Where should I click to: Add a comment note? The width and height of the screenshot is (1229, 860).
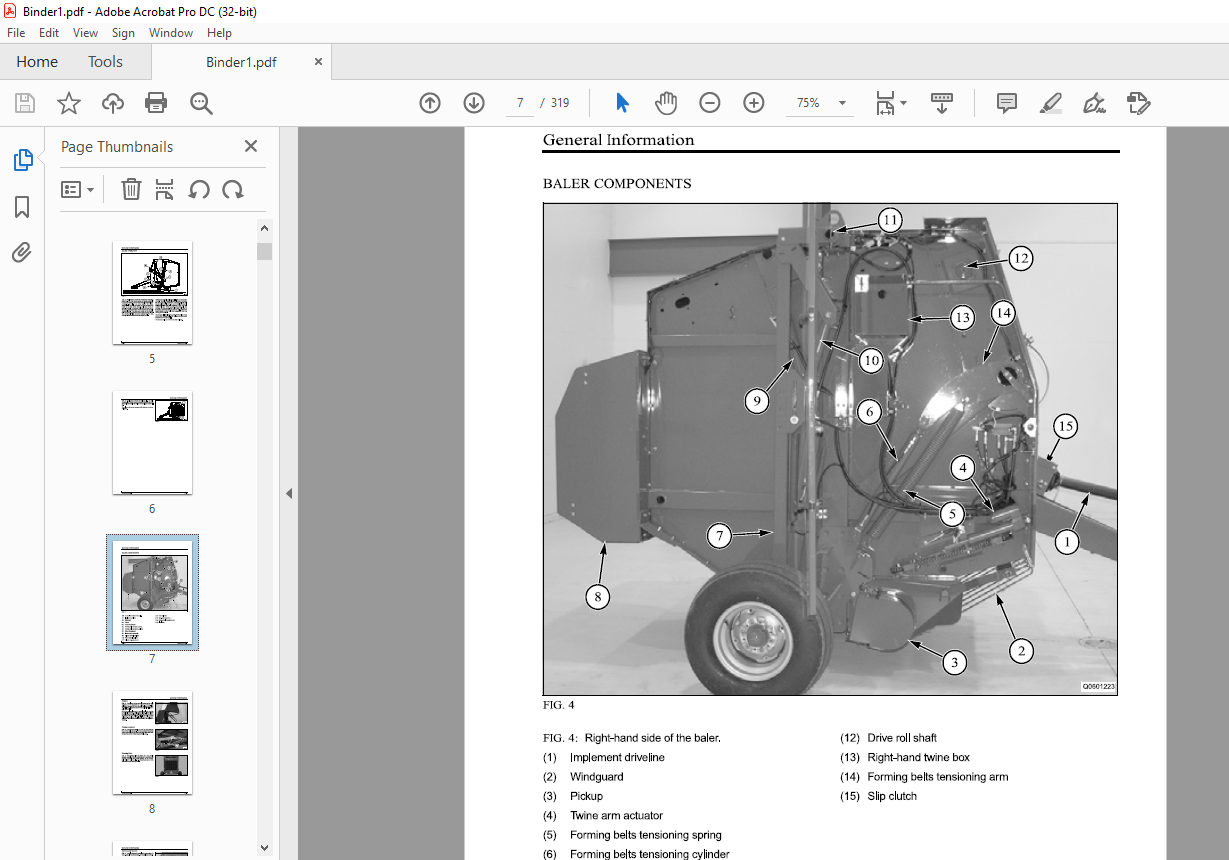[1006, 103]
